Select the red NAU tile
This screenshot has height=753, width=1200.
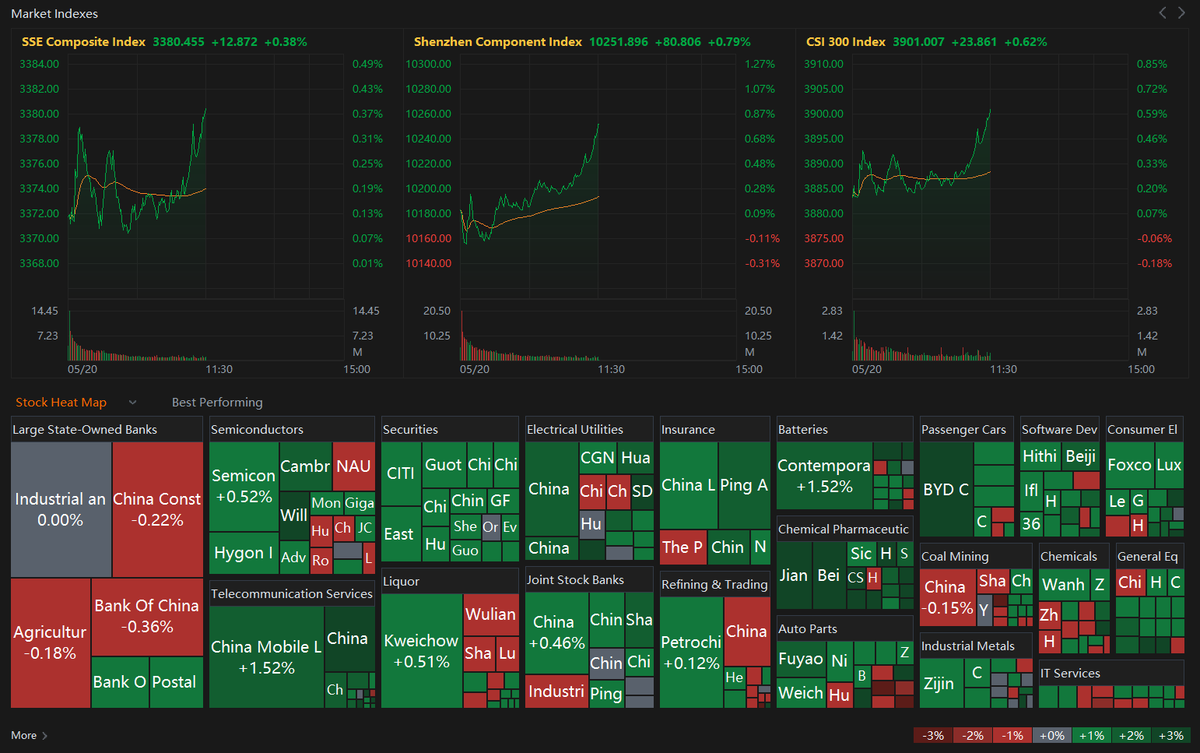click(x=353, y=466)
